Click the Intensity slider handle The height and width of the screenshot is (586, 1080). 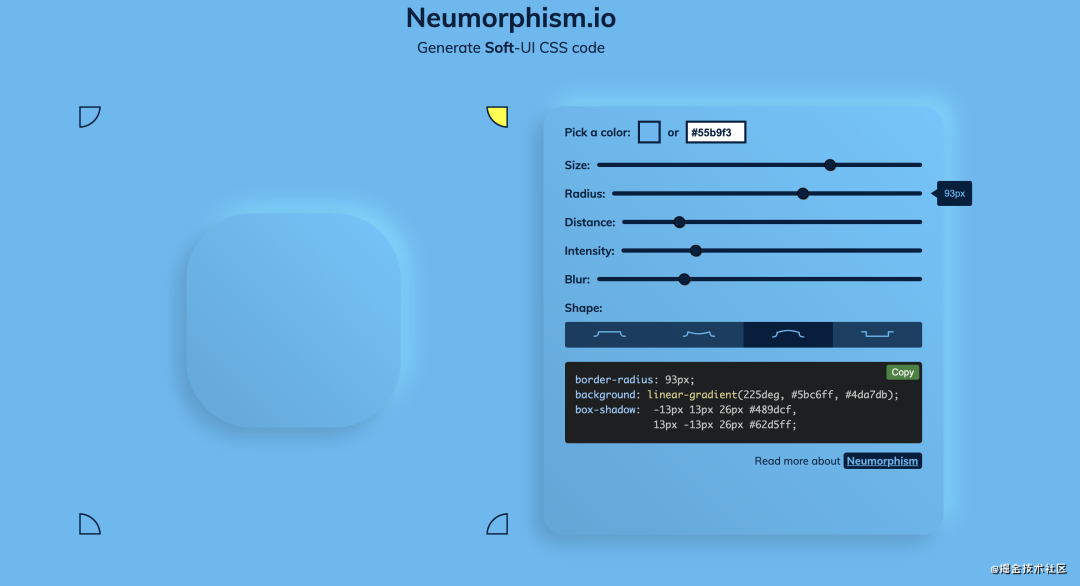tap(696, 251)
